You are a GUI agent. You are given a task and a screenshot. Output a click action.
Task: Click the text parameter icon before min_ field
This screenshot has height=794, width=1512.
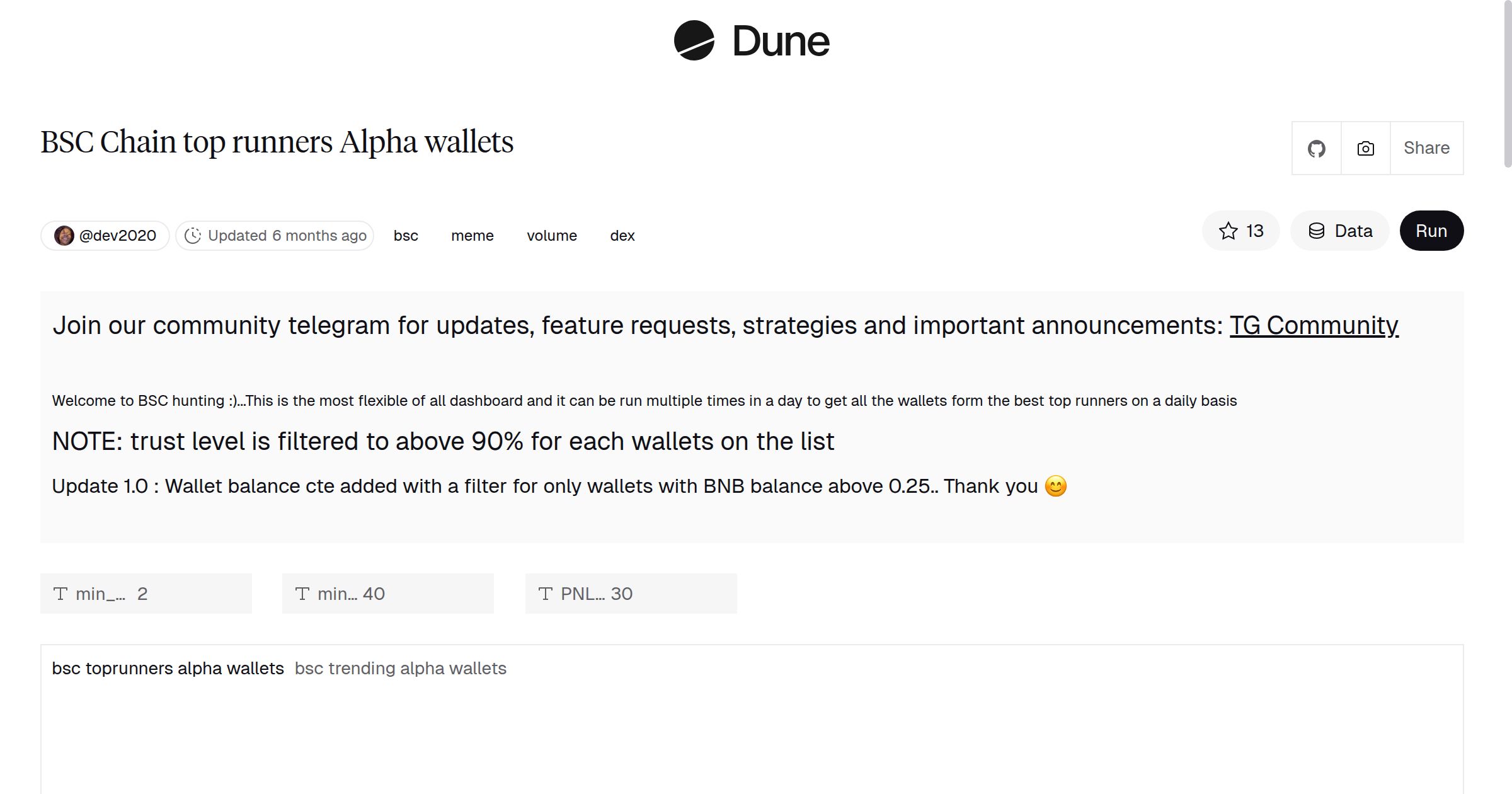click(x=60, y=593)
